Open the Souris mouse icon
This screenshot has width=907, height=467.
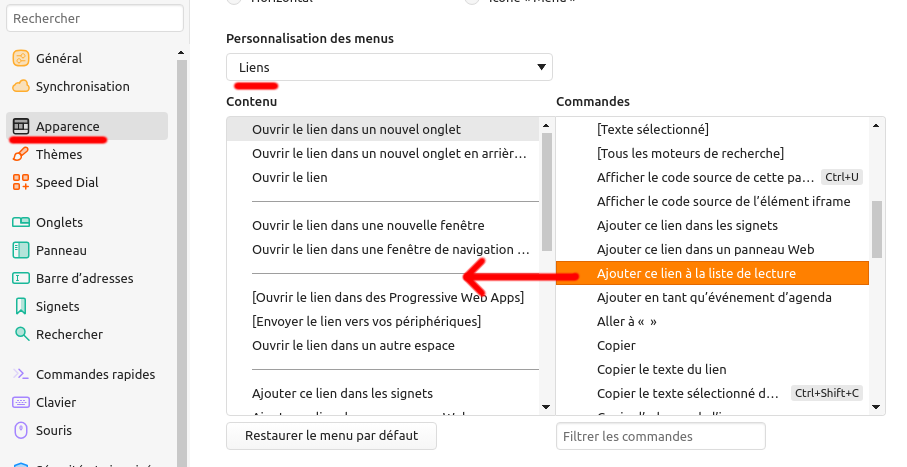(20, 431)
